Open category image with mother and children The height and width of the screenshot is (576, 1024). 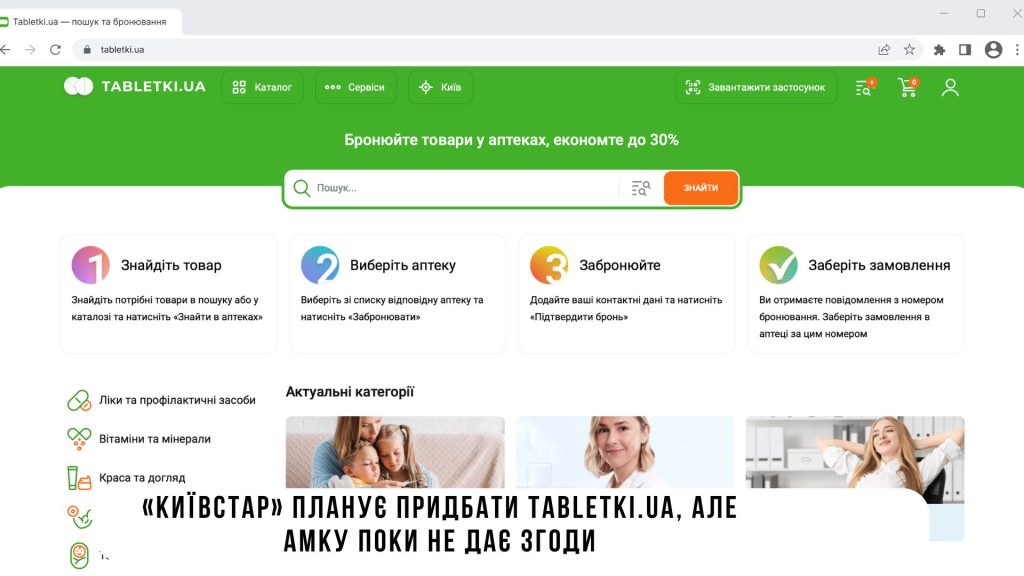pos(395,452)
